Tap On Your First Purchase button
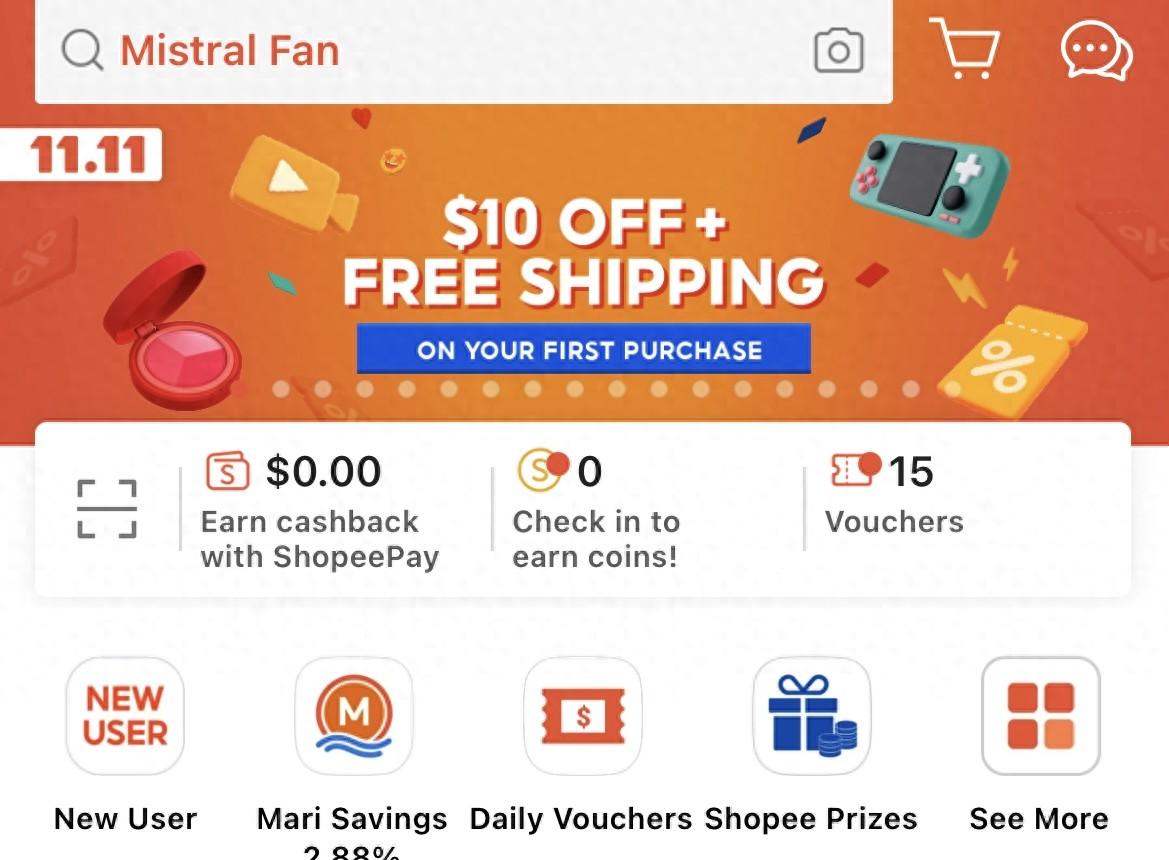Screen dimensions: 1169x860 tap(584, 349)
